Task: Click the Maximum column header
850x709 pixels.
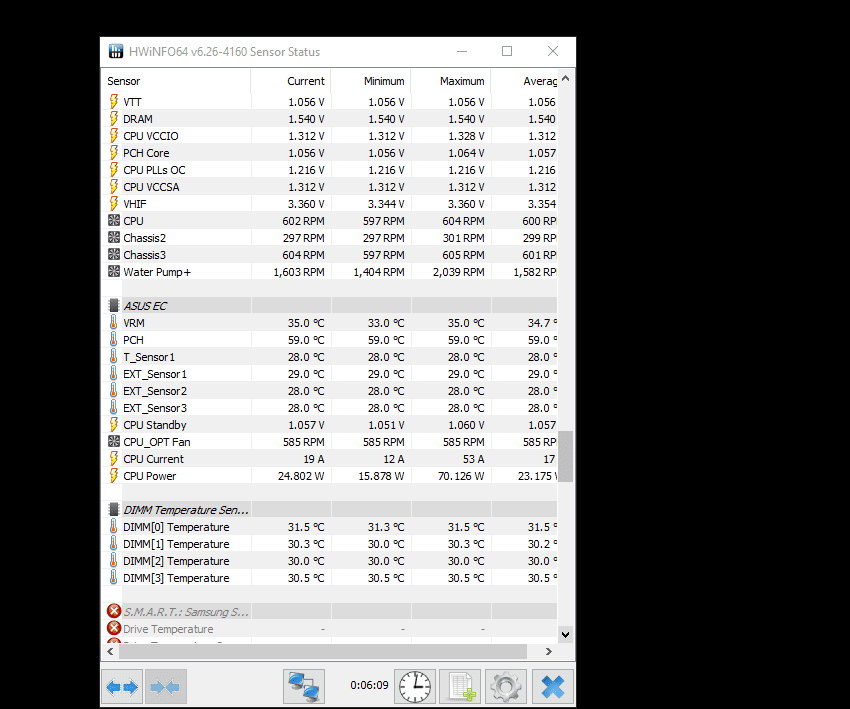Action: click(x=451, y=81)
